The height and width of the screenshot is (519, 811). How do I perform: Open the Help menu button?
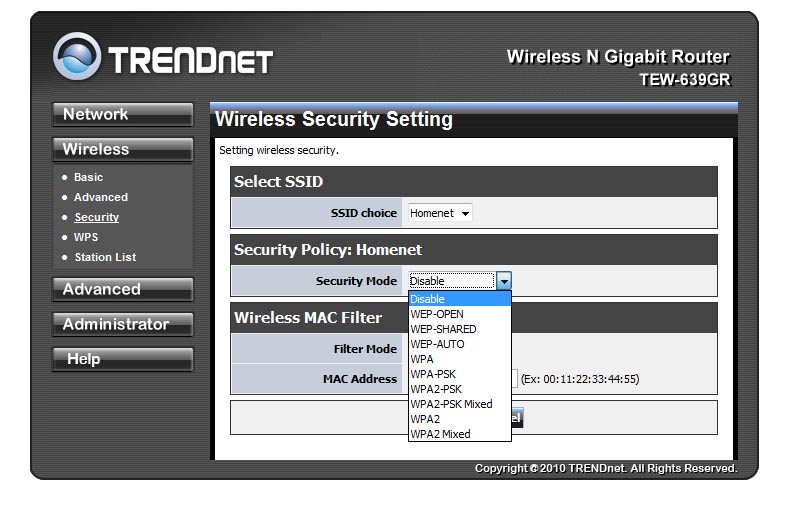122,360
